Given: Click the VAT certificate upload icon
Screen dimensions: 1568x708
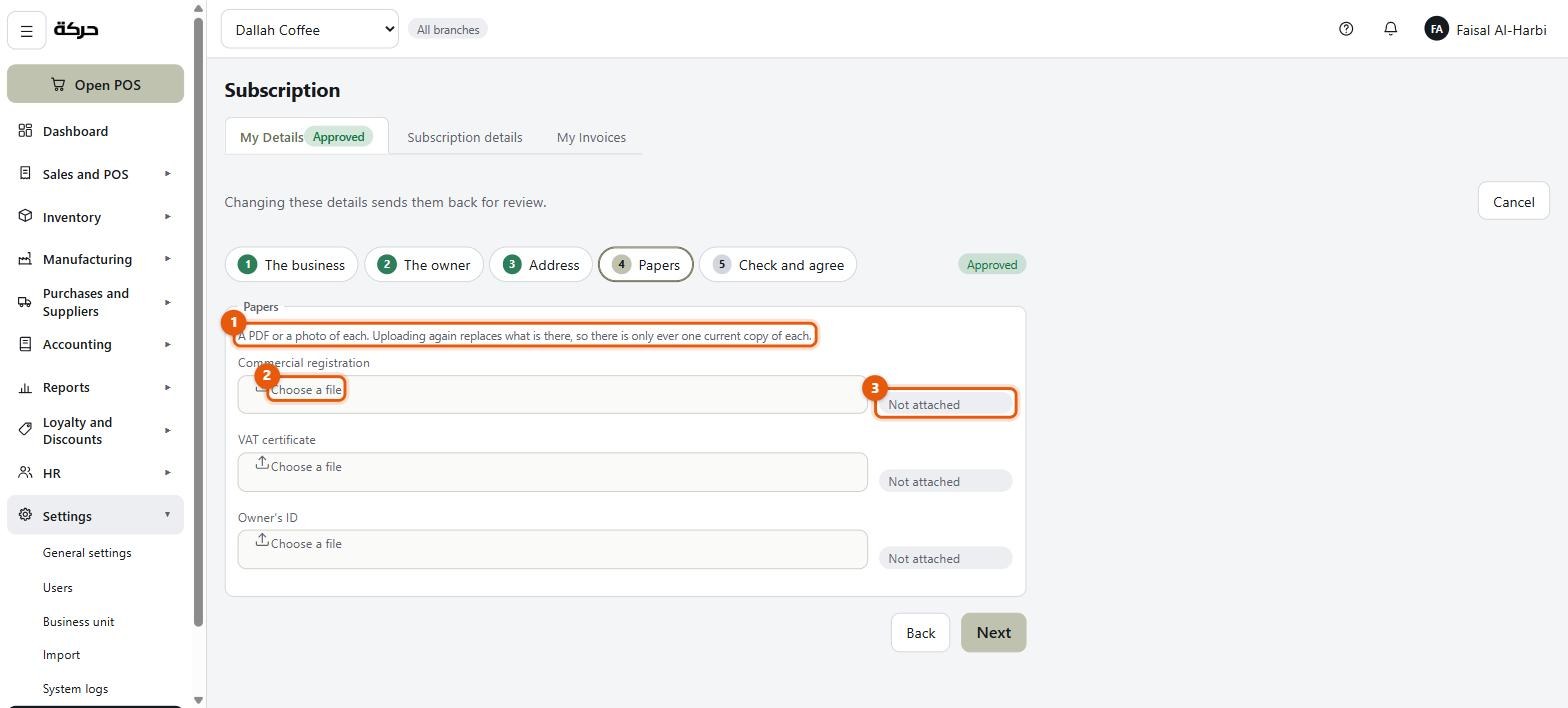Looking at the screenshot, I should (x=262, y=463).
